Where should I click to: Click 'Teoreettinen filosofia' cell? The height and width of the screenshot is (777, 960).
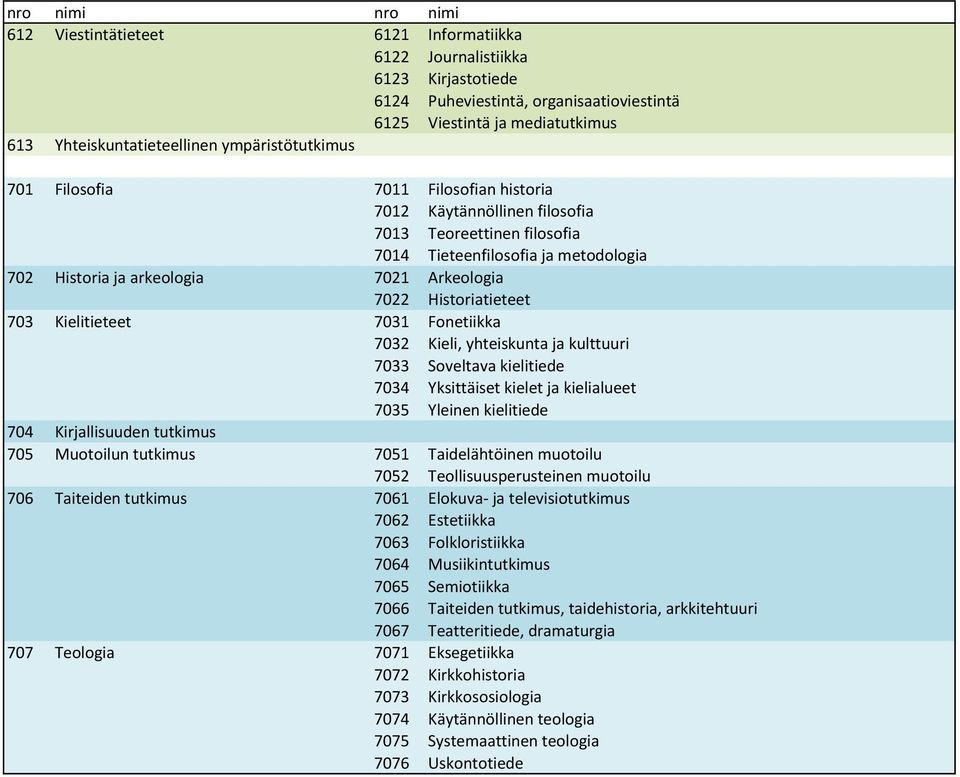[504, 233]
